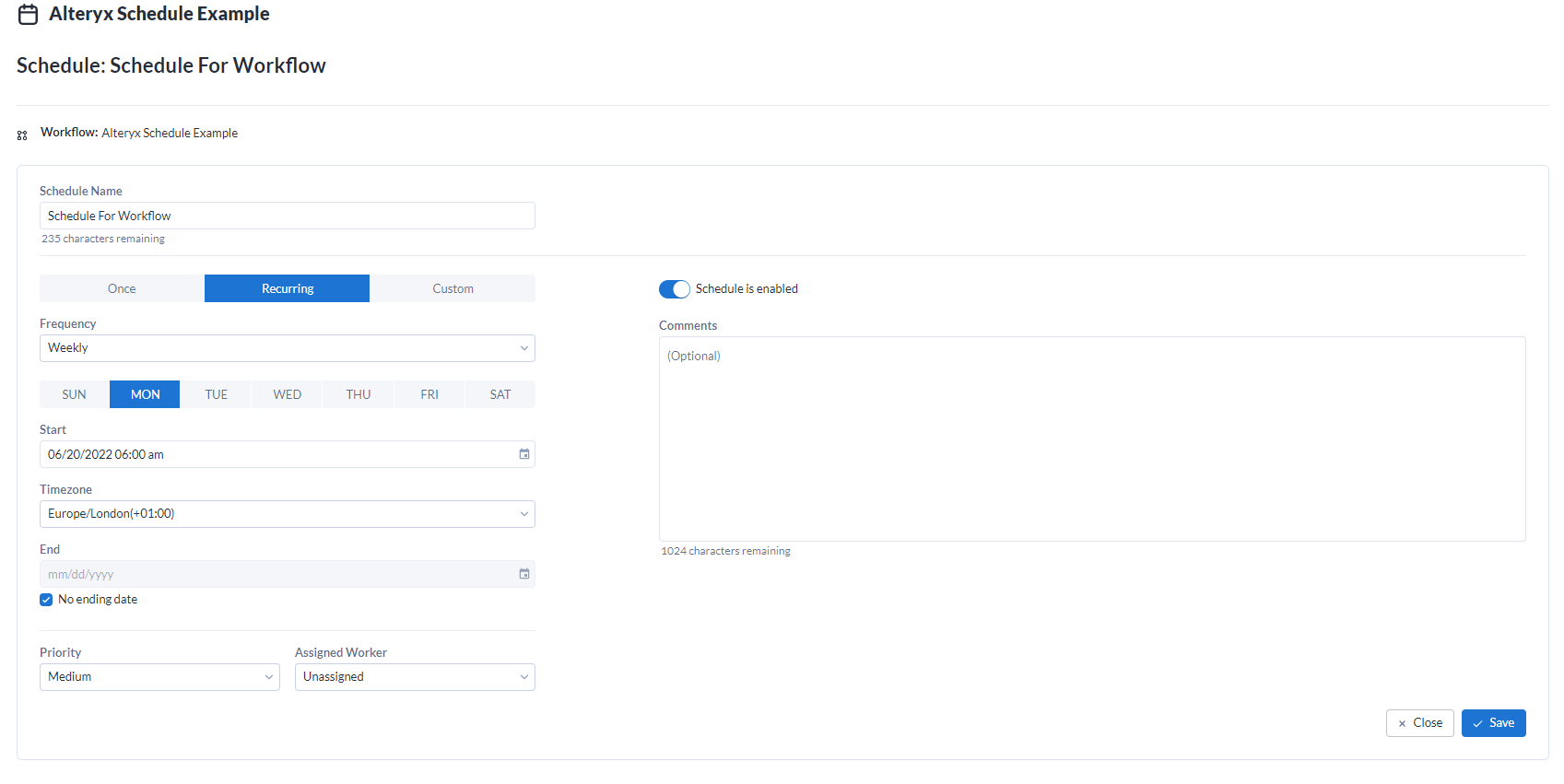Click the 'Schedule: Schedule For Workflow' heading

coord(171,65)
